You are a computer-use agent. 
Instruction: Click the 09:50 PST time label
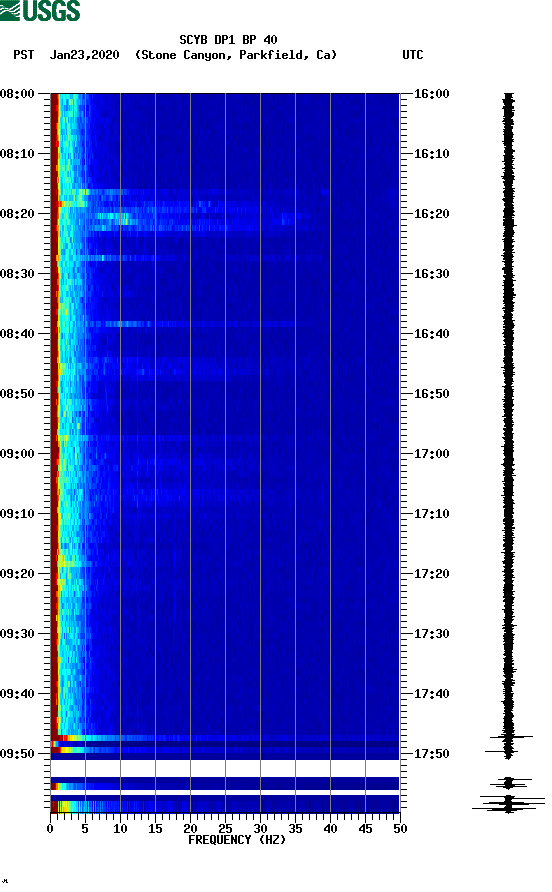pyautogui.click(x=17, y=754)
